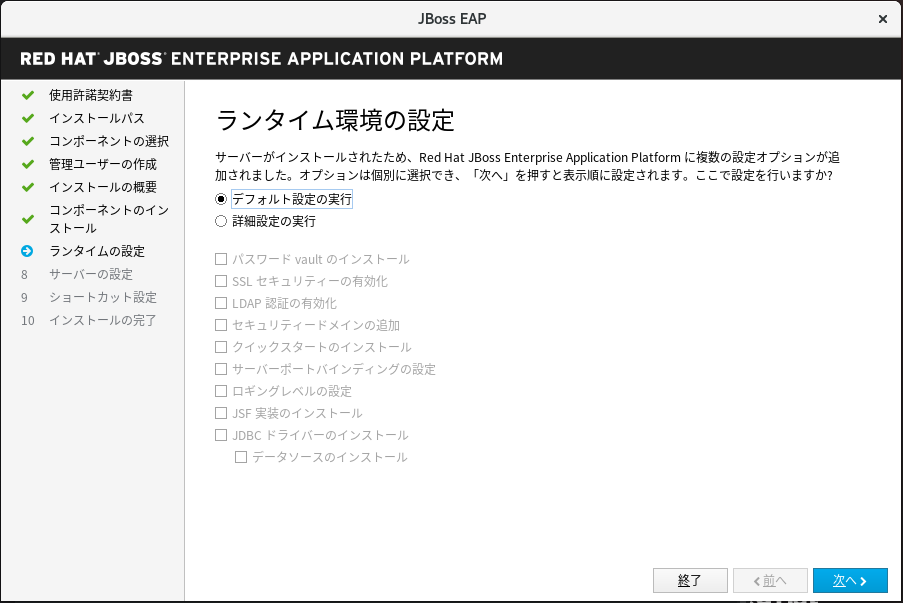Viewport: 903px width, 603px height.
Task: Select 使用許諾契約書 step in sidebar
Action: point(91,95)
